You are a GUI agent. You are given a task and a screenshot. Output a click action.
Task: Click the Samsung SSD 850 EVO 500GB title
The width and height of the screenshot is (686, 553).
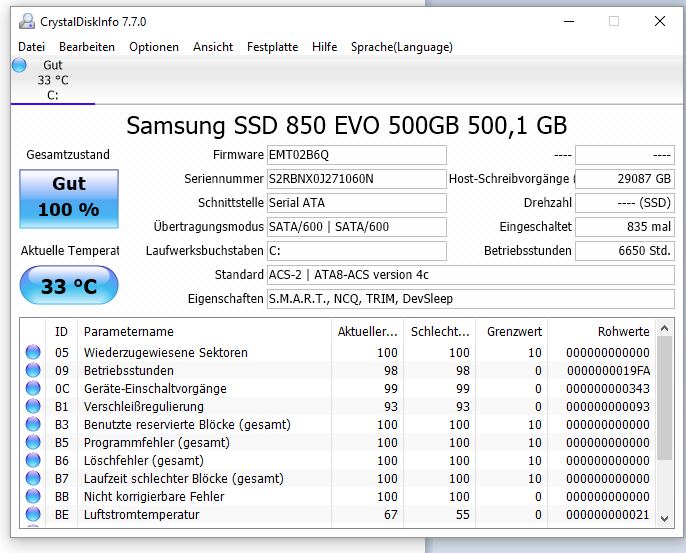pyautogui.click(x=346, y=126)
